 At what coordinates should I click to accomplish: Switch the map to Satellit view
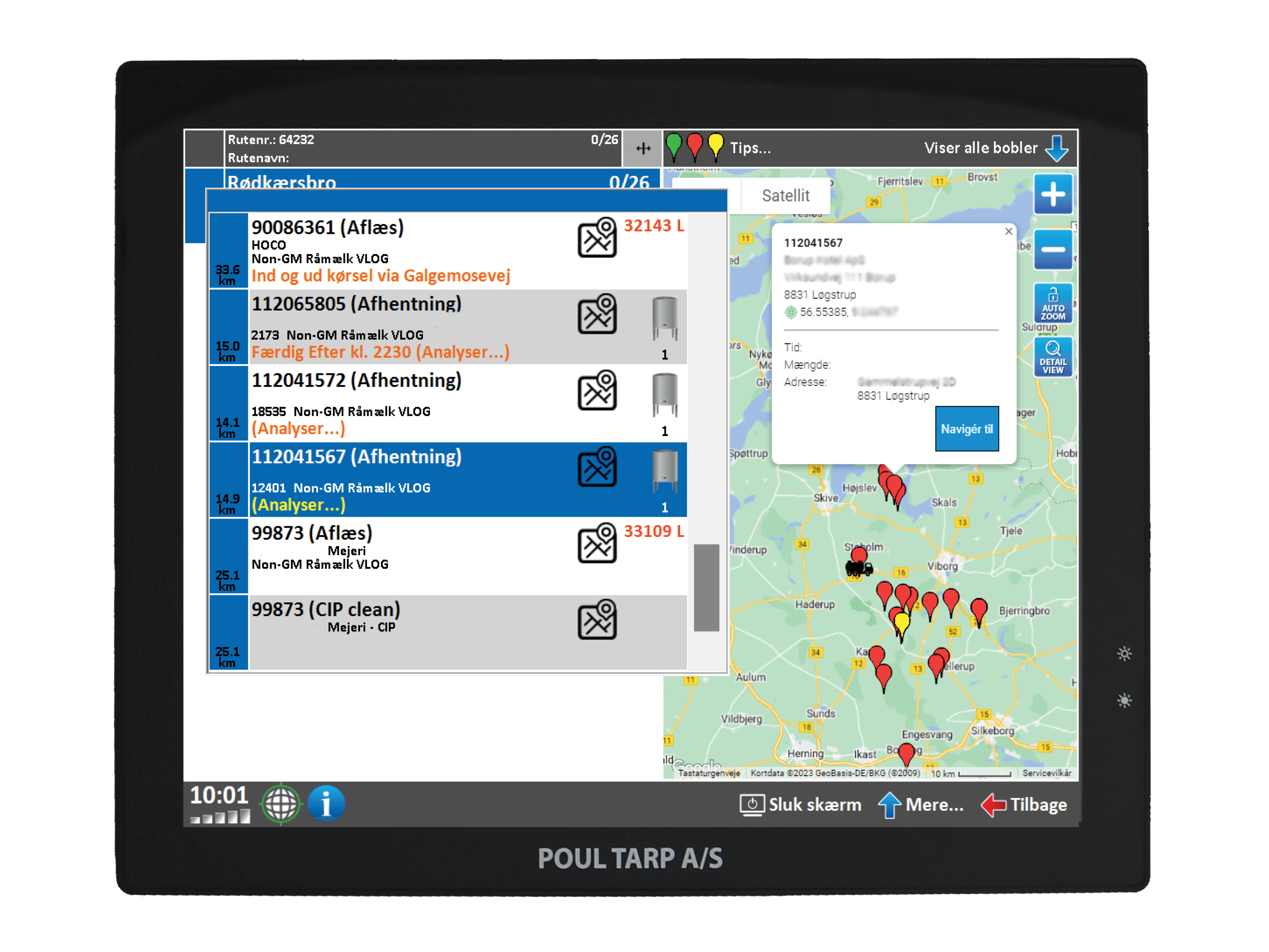click(785, 196)
